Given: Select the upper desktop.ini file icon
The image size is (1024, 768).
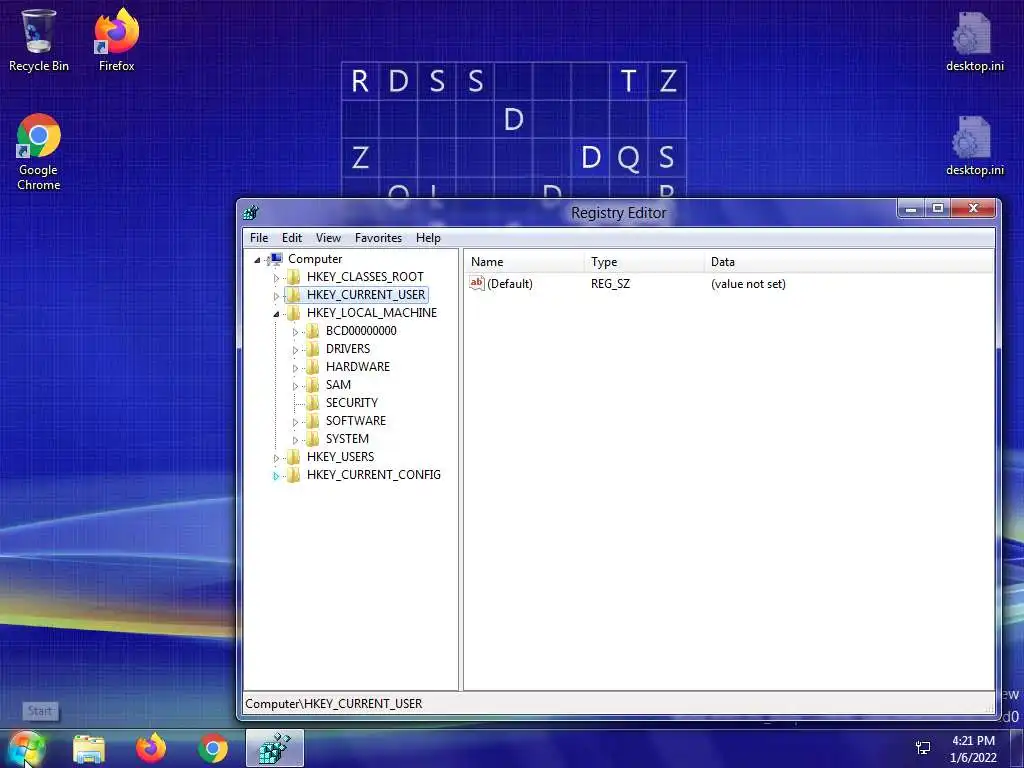Looking at the screenshot, I should (x=974, y=33).
